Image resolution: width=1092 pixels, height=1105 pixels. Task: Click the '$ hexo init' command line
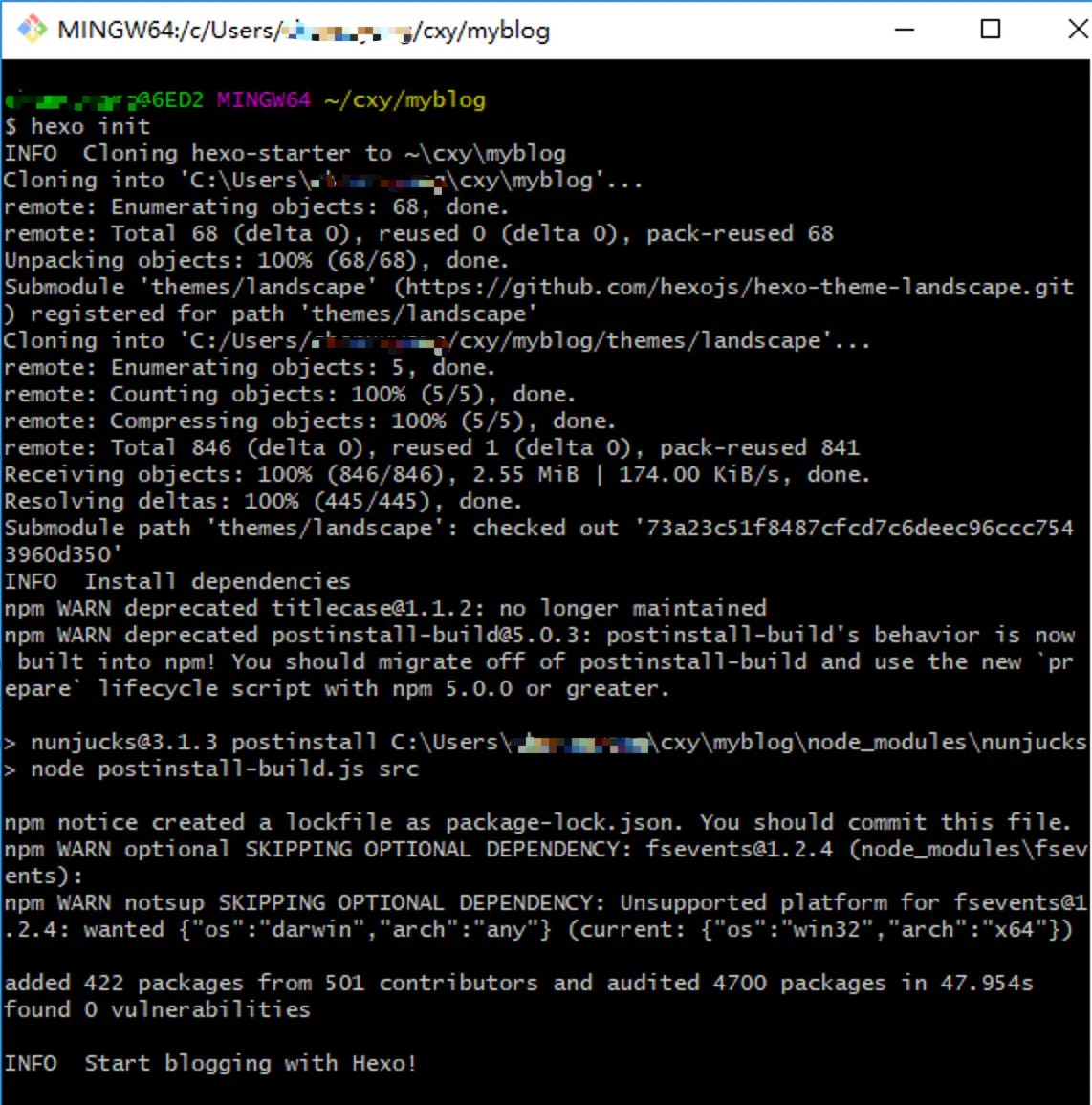click(x=77, y=127)
